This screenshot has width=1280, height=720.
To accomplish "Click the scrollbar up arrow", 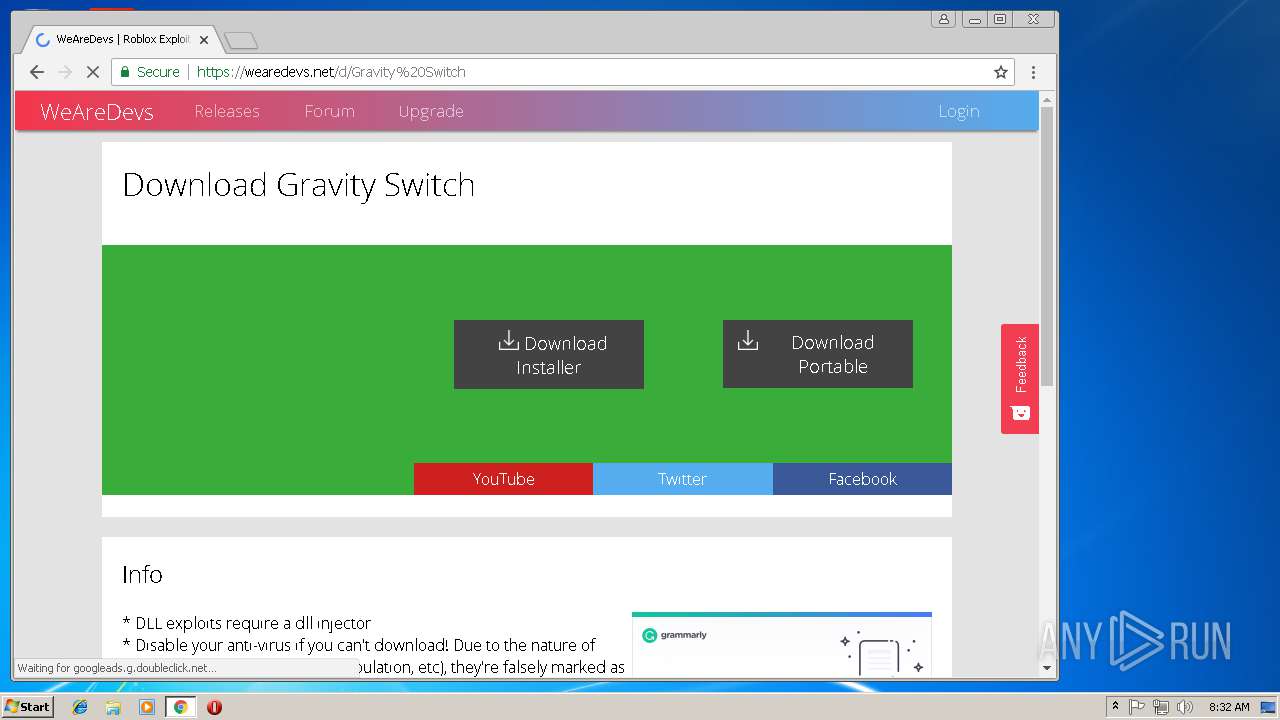I will pyautogui.click(x=1047, y=99).
